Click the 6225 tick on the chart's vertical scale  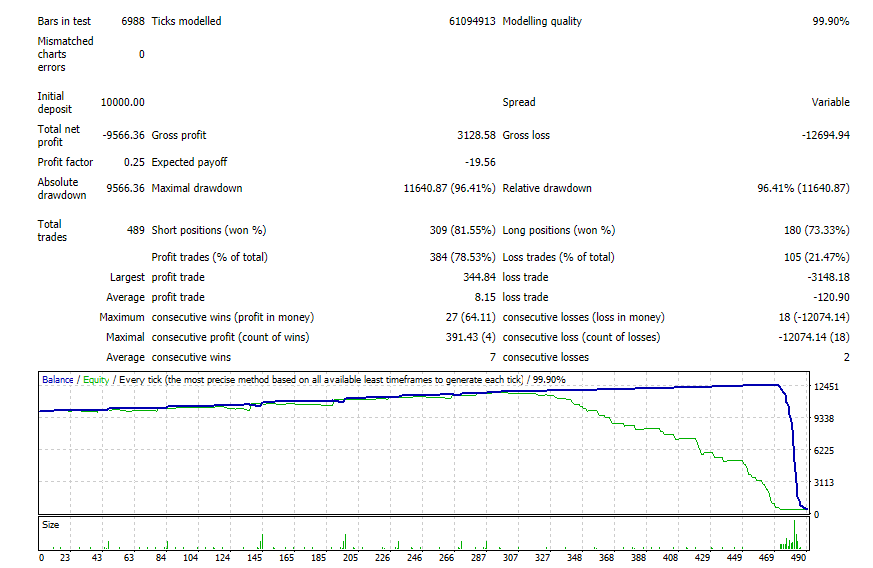pyautogui.click(x=824, y=451)
